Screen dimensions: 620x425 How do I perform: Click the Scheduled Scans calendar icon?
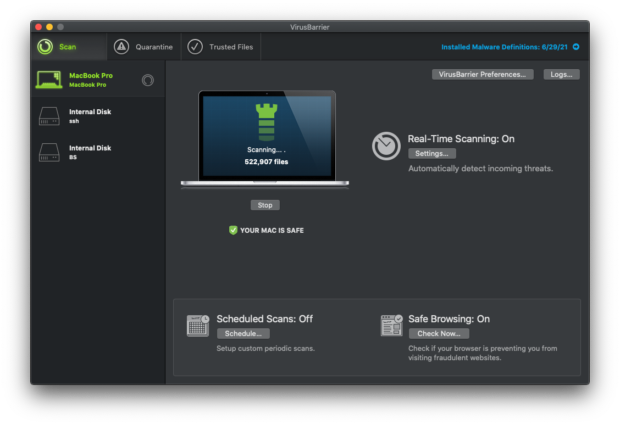coord(197,325)
